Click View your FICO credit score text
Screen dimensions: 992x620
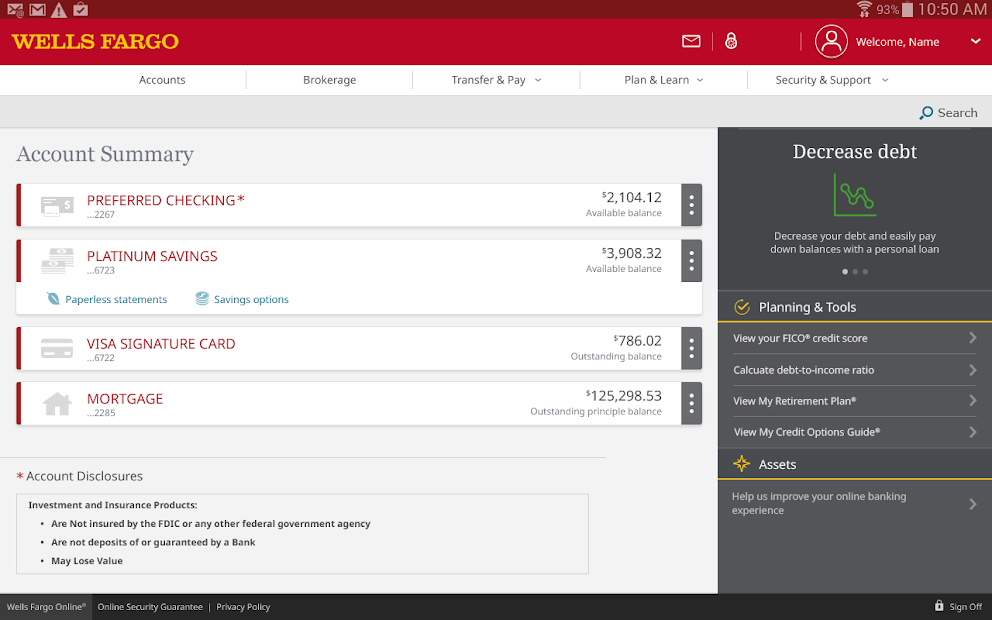coord(800,338)
